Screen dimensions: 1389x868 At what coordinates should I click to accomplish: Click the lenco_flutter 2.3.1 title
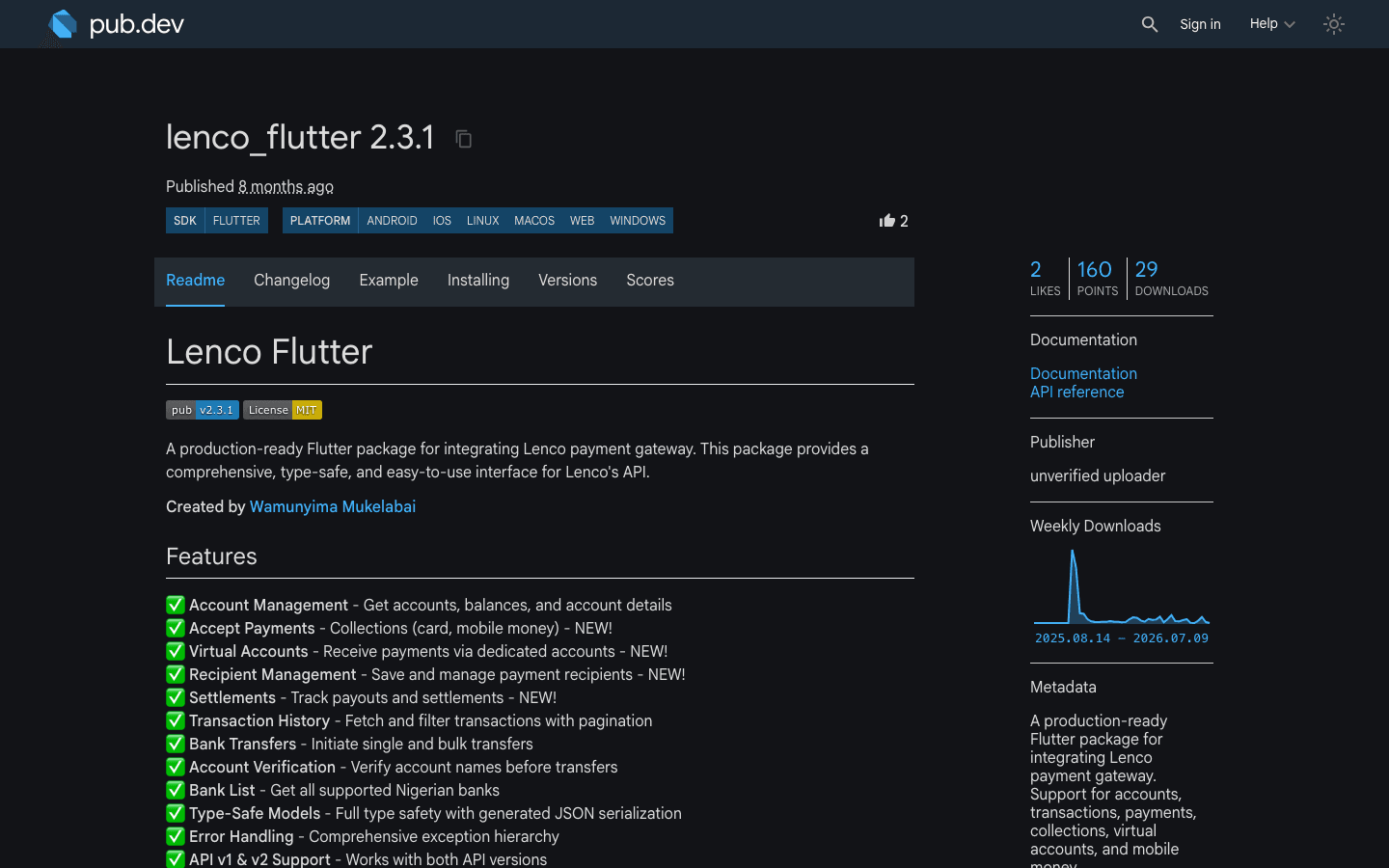point(300,137)
